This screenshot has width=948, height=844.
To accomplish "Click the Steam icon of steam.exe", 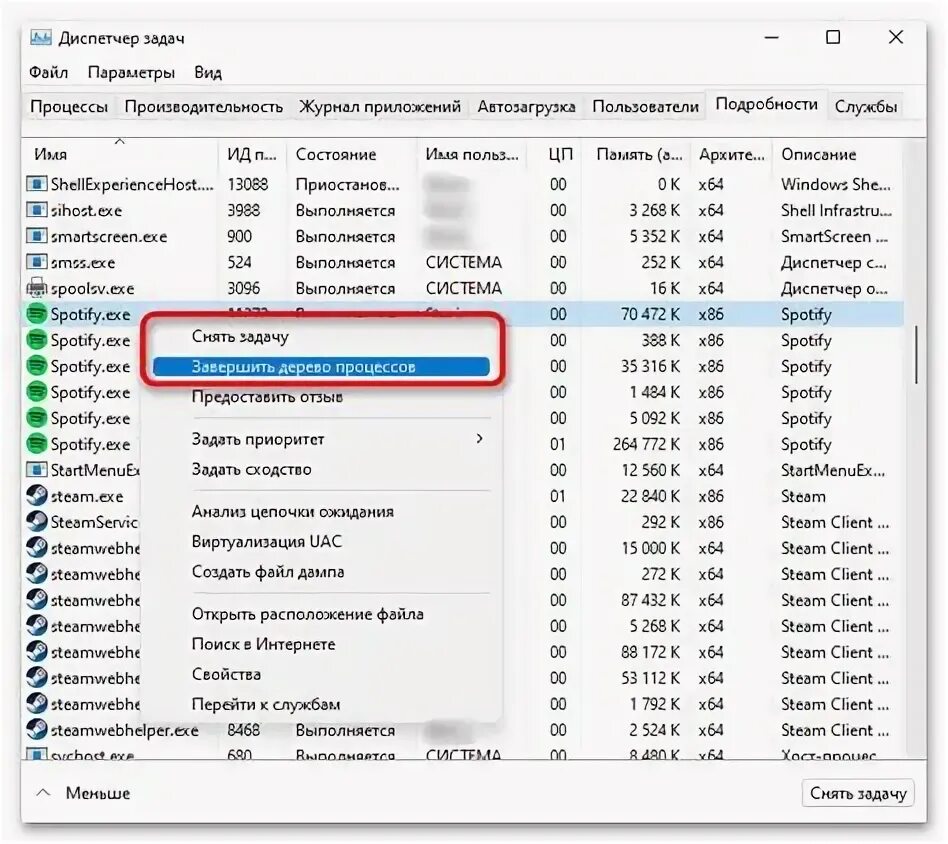I will (x=37, y=496).
